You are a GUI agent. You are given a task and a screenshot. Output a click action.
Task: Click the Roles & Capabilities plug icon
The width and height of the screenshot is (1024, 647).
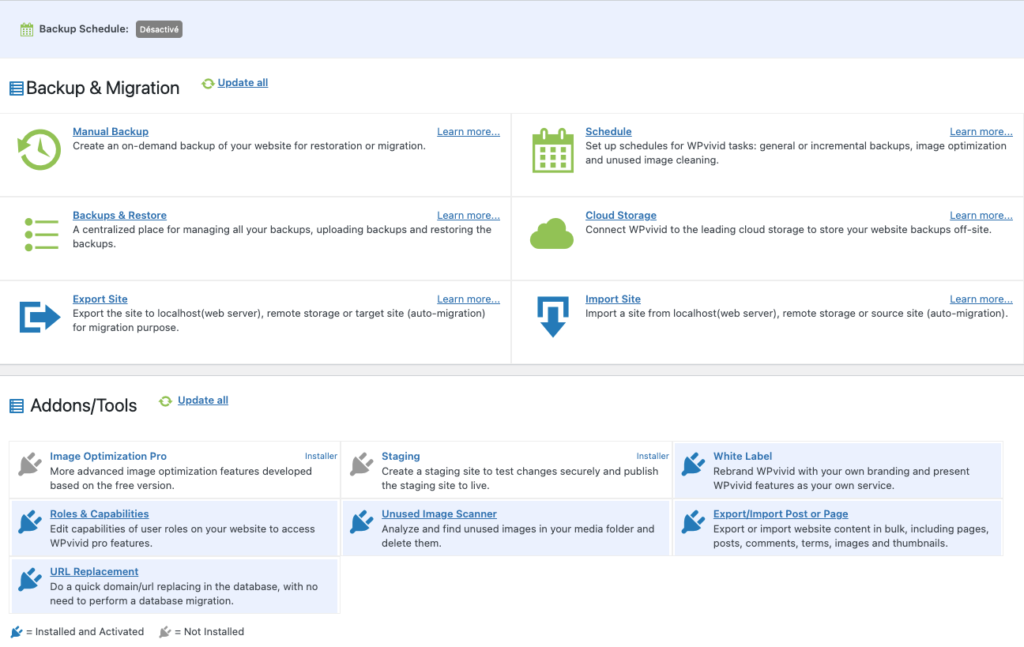pos(30,522)
